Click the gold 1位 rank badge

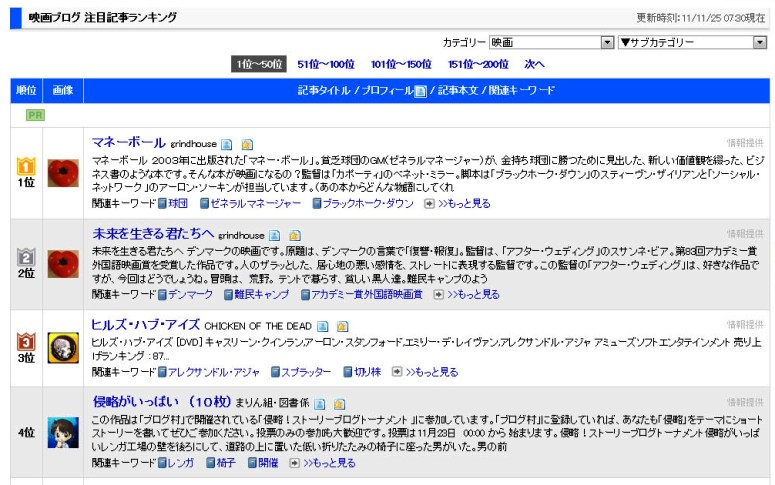click(x=26, y=166)
